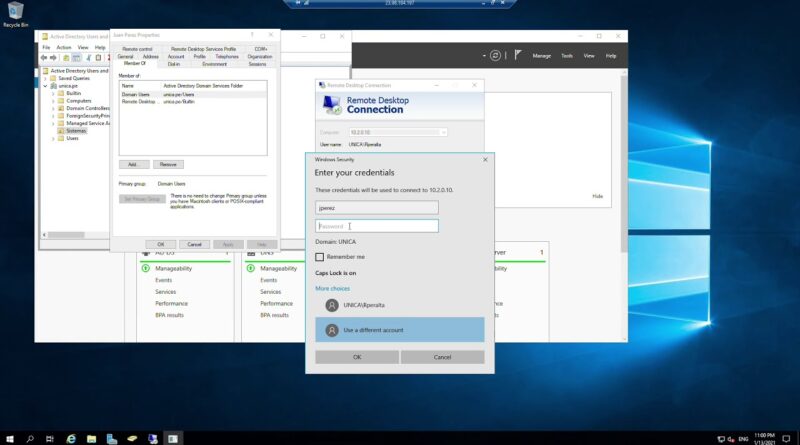Click Cancel in the credentials dialog
The image size is (800, 445).
(x=442, y=357)
